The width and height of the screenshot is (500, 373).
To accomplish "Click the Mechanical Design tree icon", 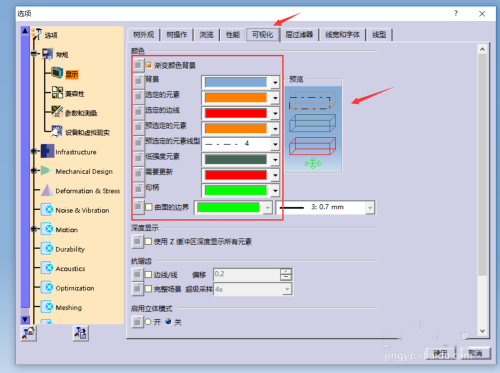I will pos(47,171).
